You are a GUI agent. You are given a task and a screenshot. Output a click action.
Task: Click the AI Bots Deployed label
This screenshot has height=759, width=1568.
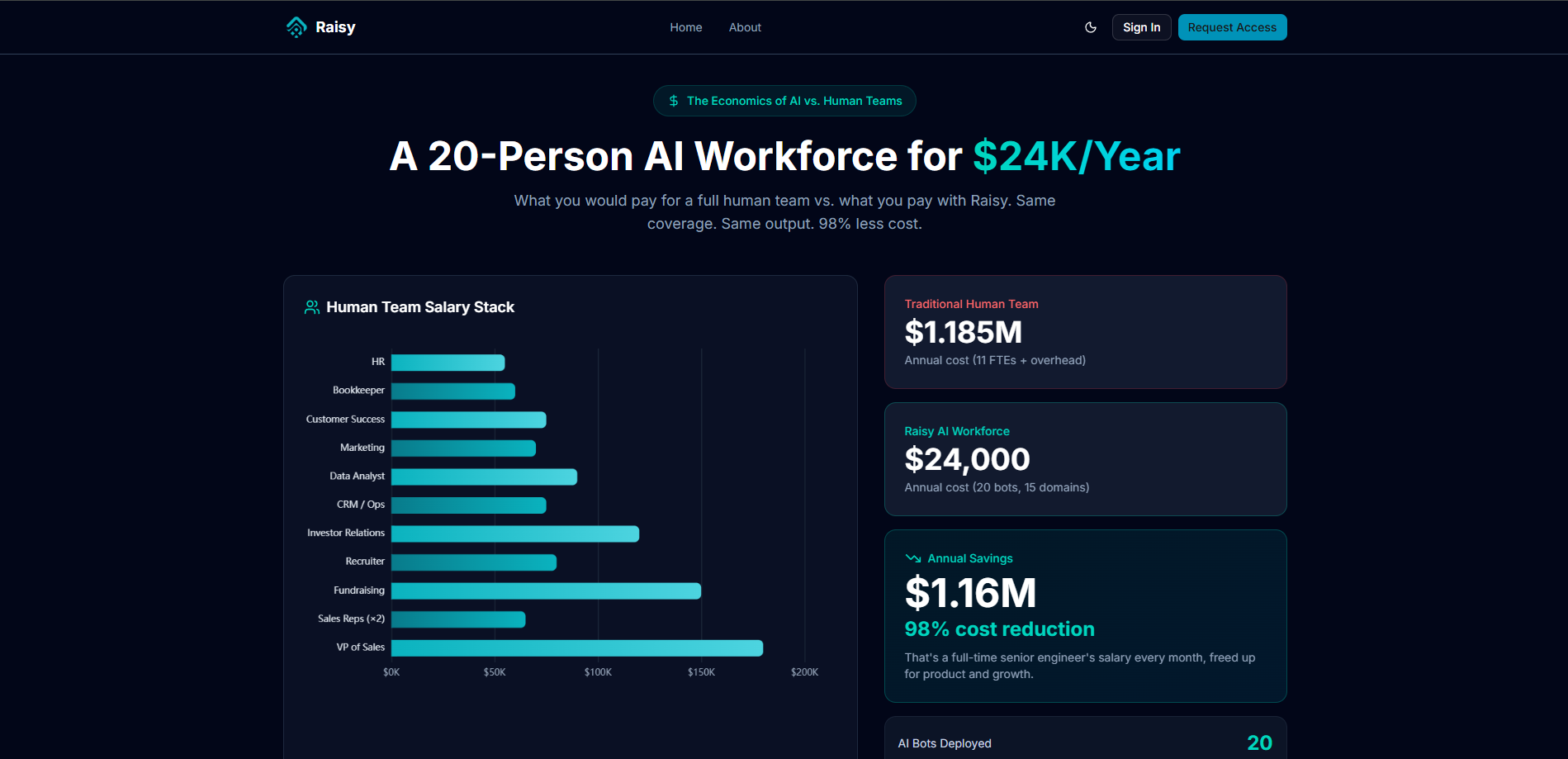coord(945,743)
